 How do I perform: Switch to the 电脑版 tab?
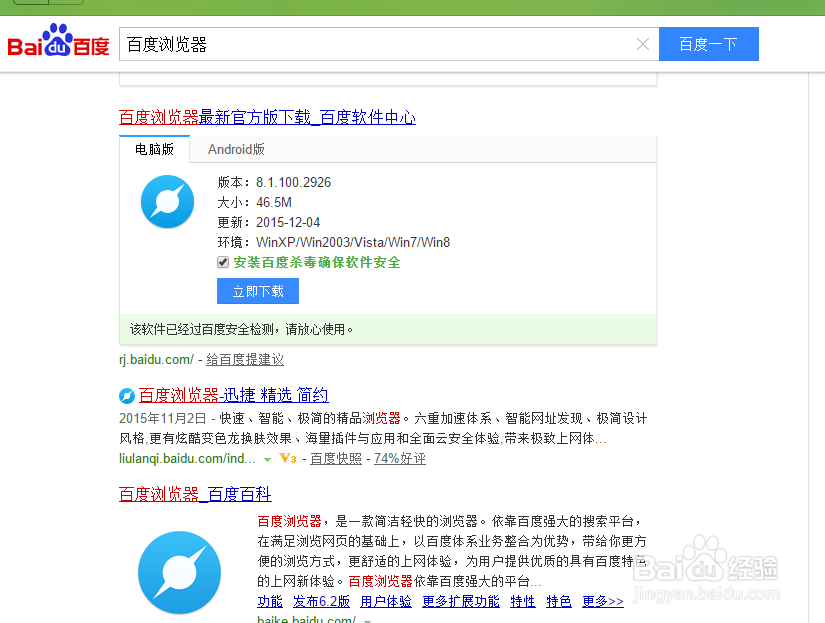(154, 149)
